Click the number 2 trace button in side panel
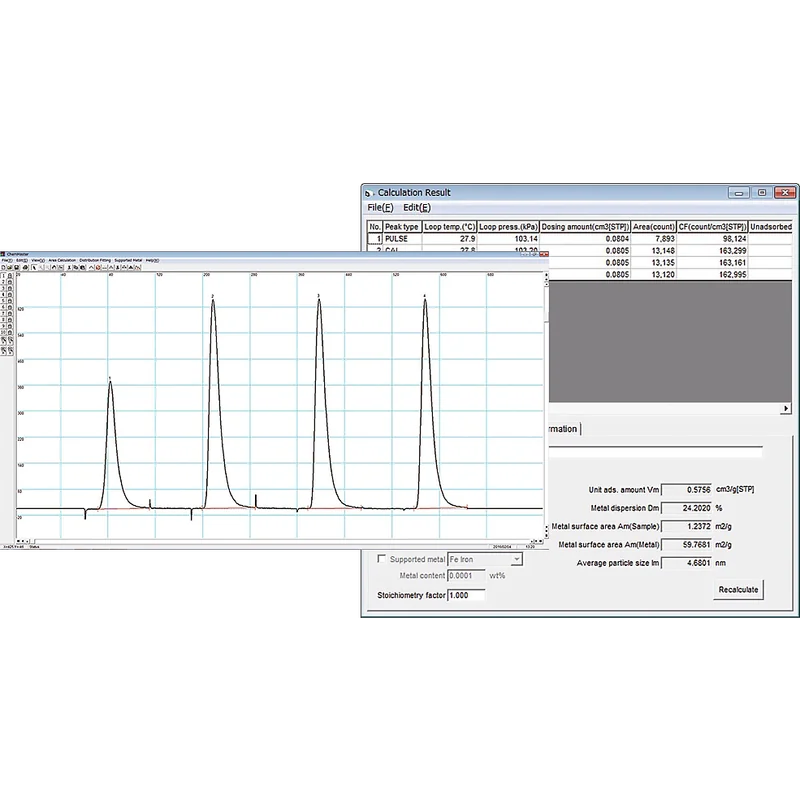800x800 pixels. click(x=4, y=282)
